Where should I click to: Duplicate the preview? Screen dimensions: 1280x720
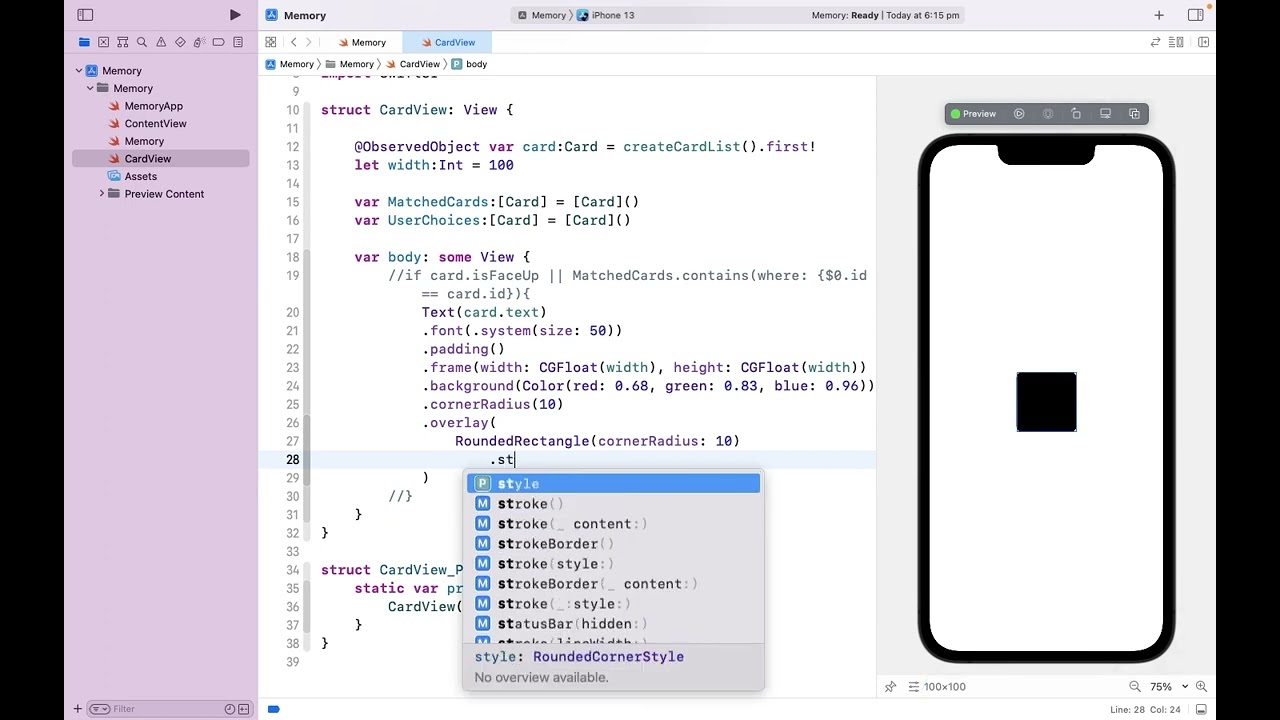(1134, 114)
